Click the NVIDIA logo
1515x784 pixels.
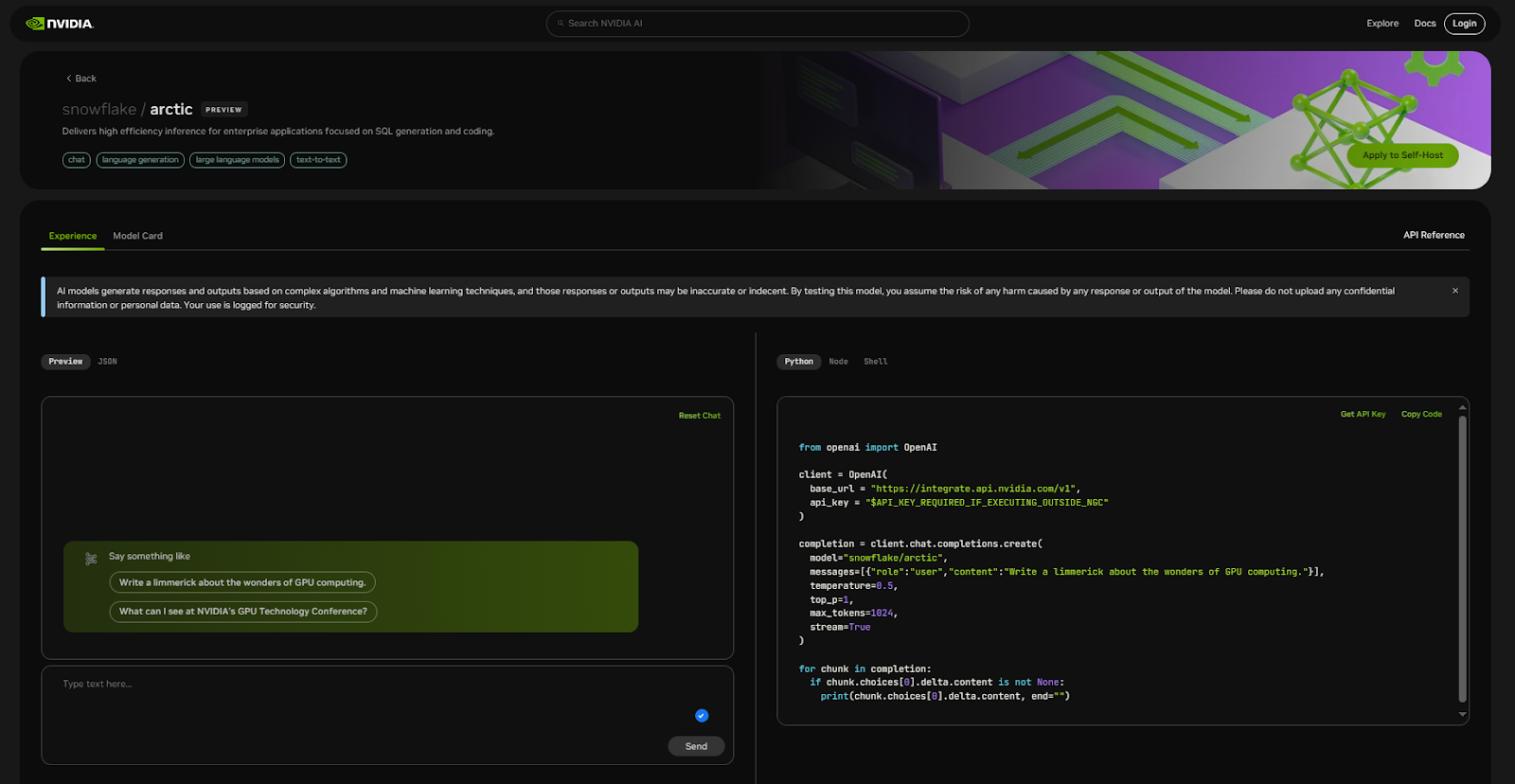(60, 24)
